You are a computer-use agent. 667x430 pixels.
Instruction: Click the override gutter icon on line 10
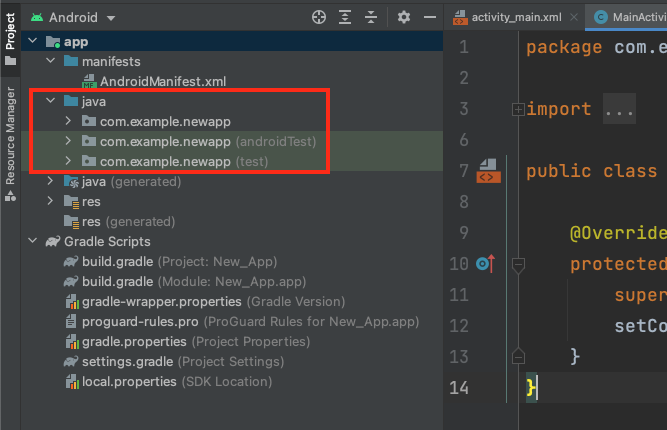[485, 264]
